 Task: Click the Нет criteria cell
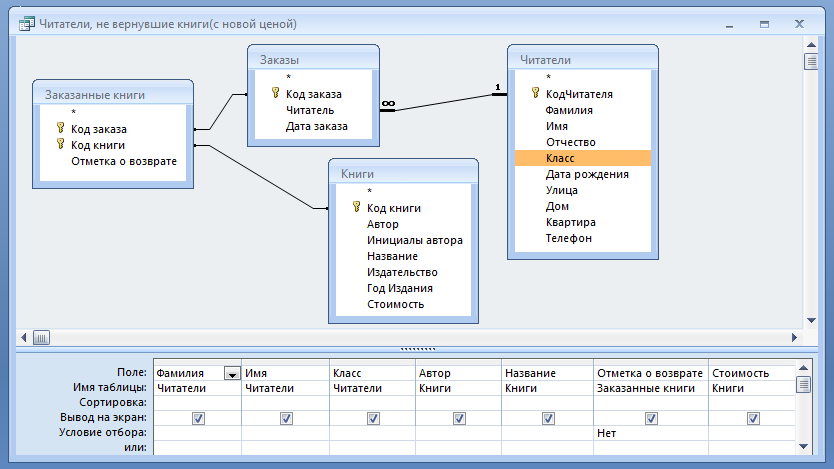pos(650,433)
